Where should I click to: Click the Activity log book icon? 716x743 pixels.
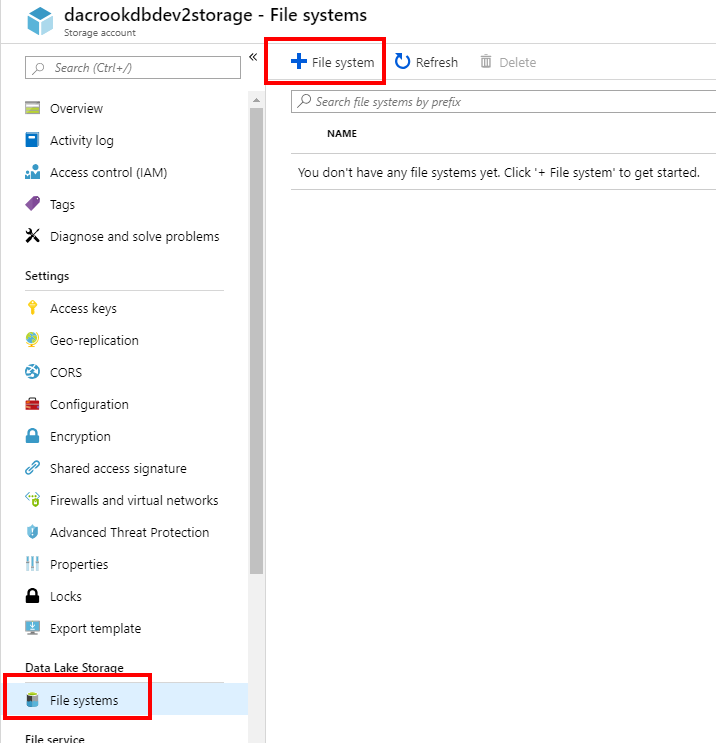(32, 140)
